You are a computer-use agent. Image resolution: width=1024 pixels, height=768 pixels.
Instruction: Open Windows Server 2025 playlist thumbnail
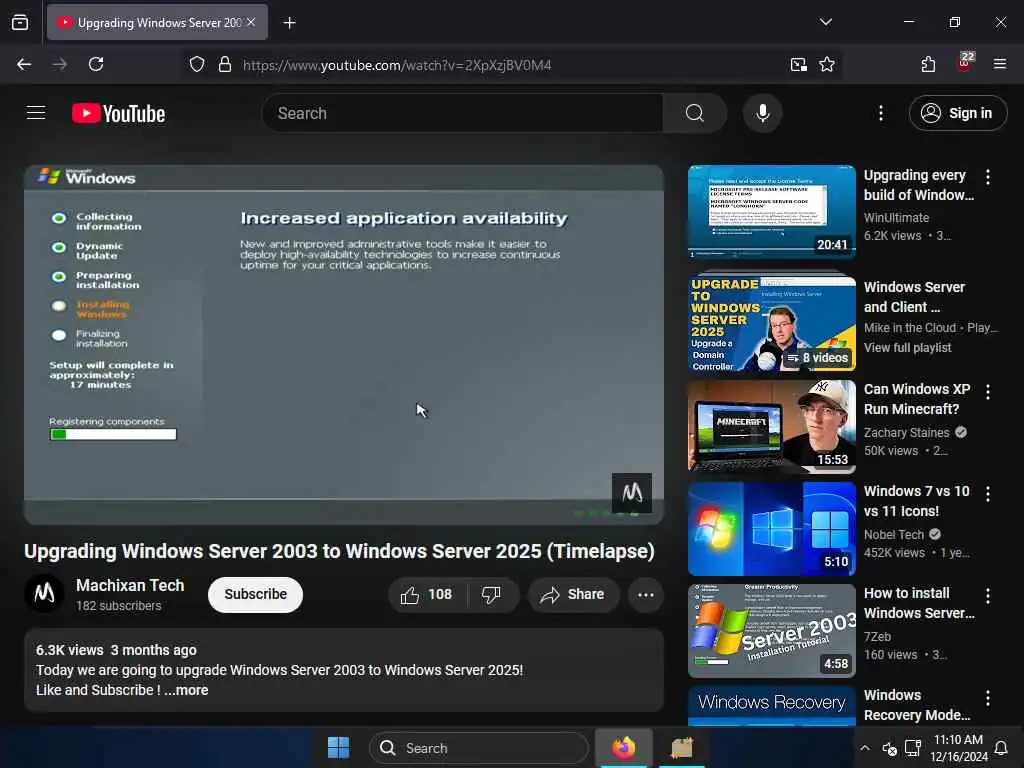(771, 324)
